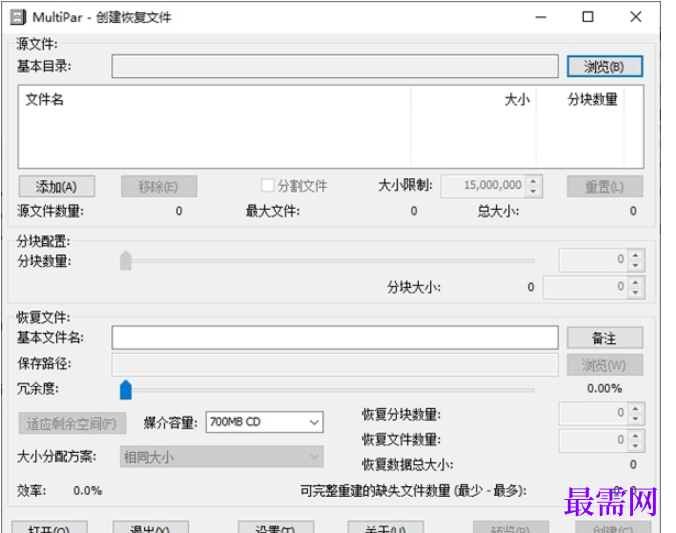
Task: Click the 分块数量 block count slider handle
Action: (x=126, y=260)
